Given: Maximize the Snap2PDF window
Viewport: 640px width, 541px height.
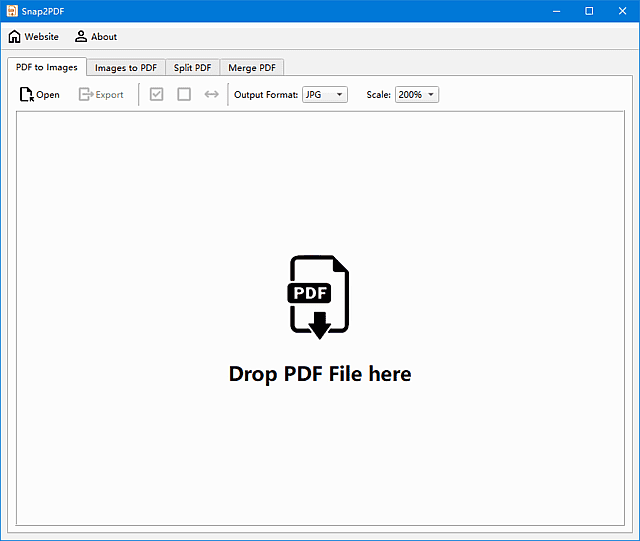Looking at the screenshot, I should click(x=589, y=11).
